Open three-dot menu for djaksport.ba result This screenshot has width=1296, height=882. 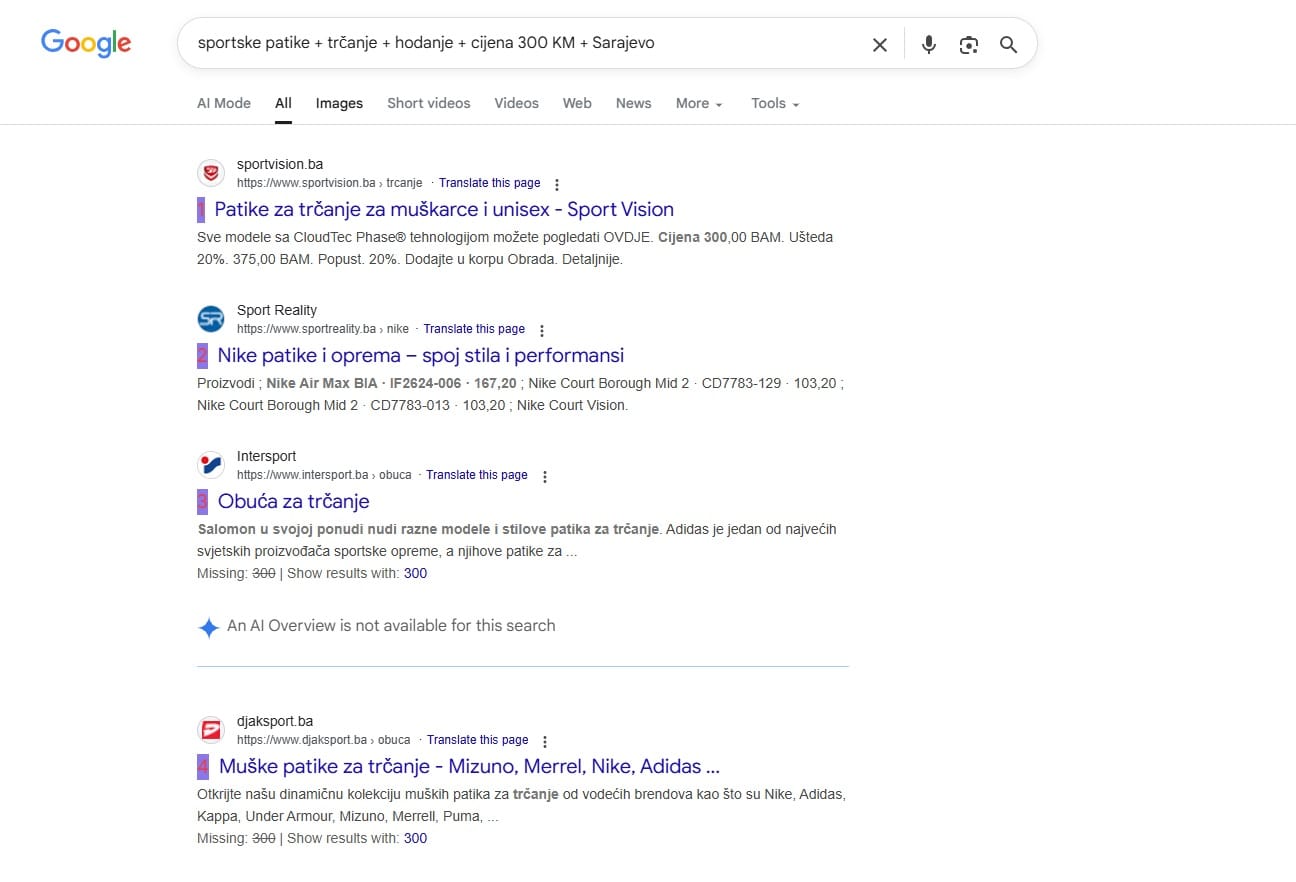[x=545, y=741]
